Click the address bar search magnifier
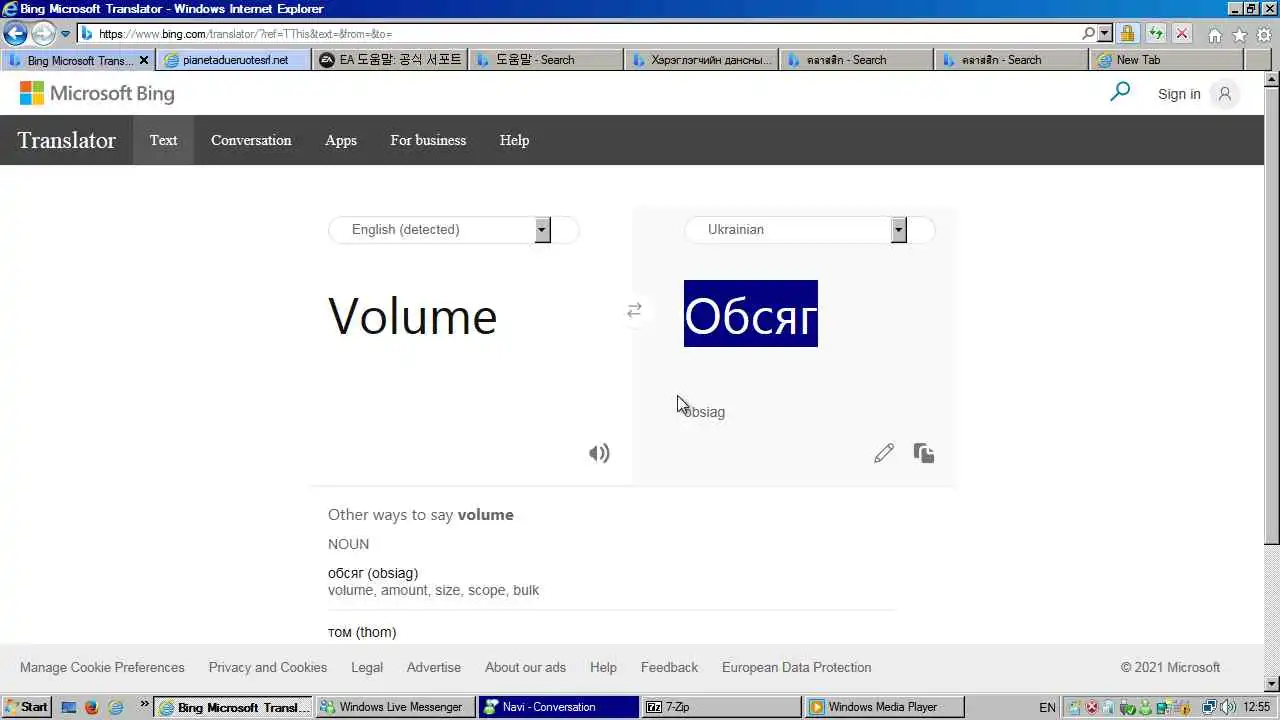Viewport: 1280px width, 720px height. point(1089,33)
